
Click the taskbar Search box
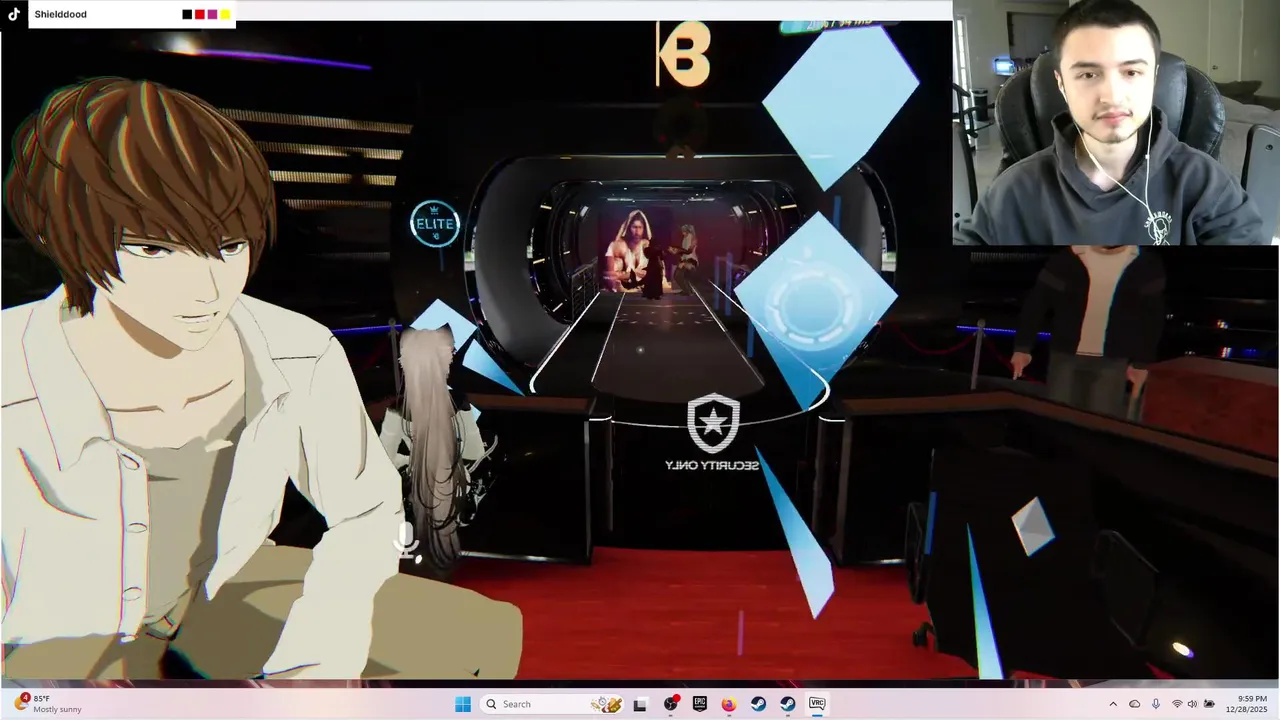tap(553, 704)
